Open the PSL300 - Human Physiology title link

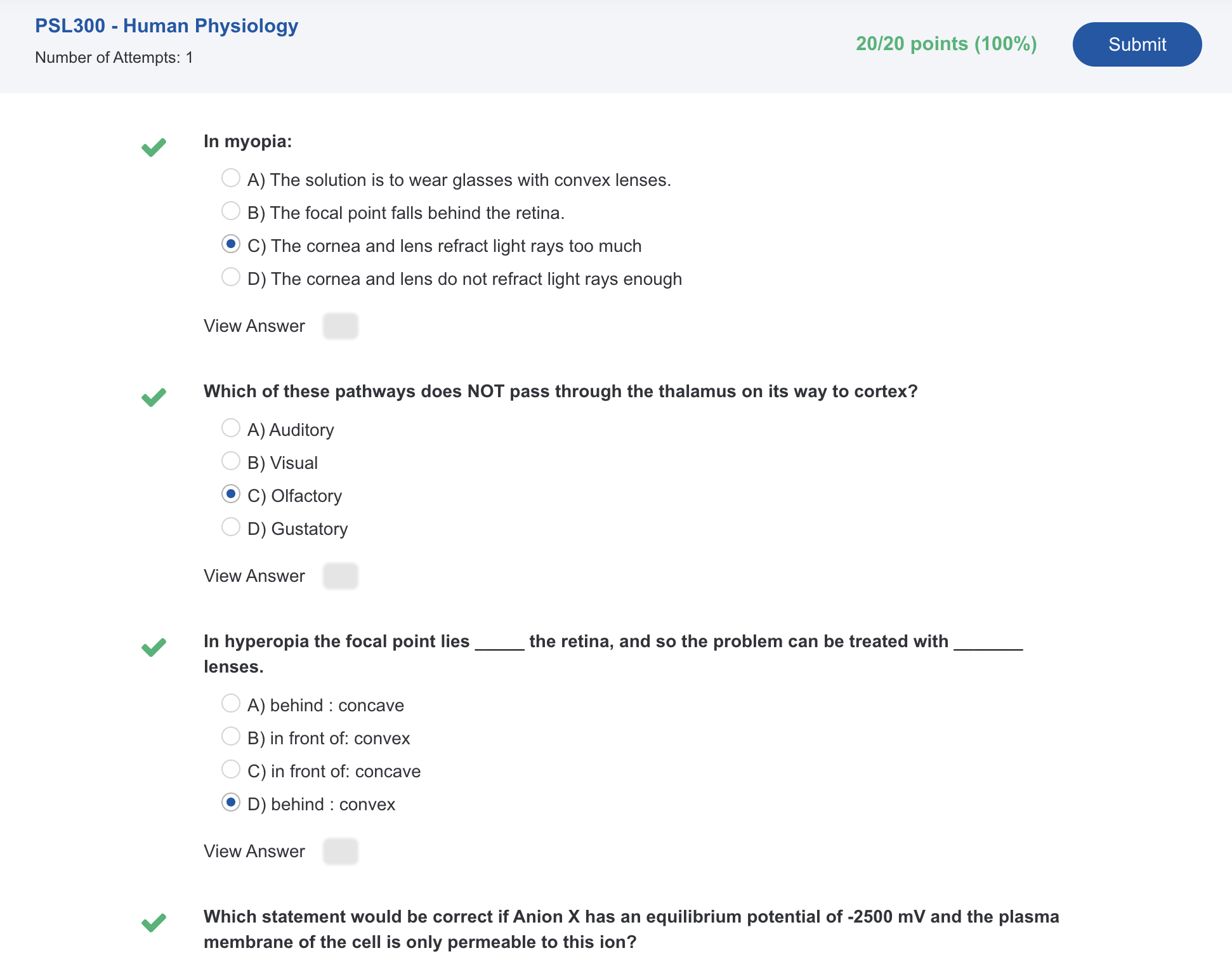(x=166, y=26)
